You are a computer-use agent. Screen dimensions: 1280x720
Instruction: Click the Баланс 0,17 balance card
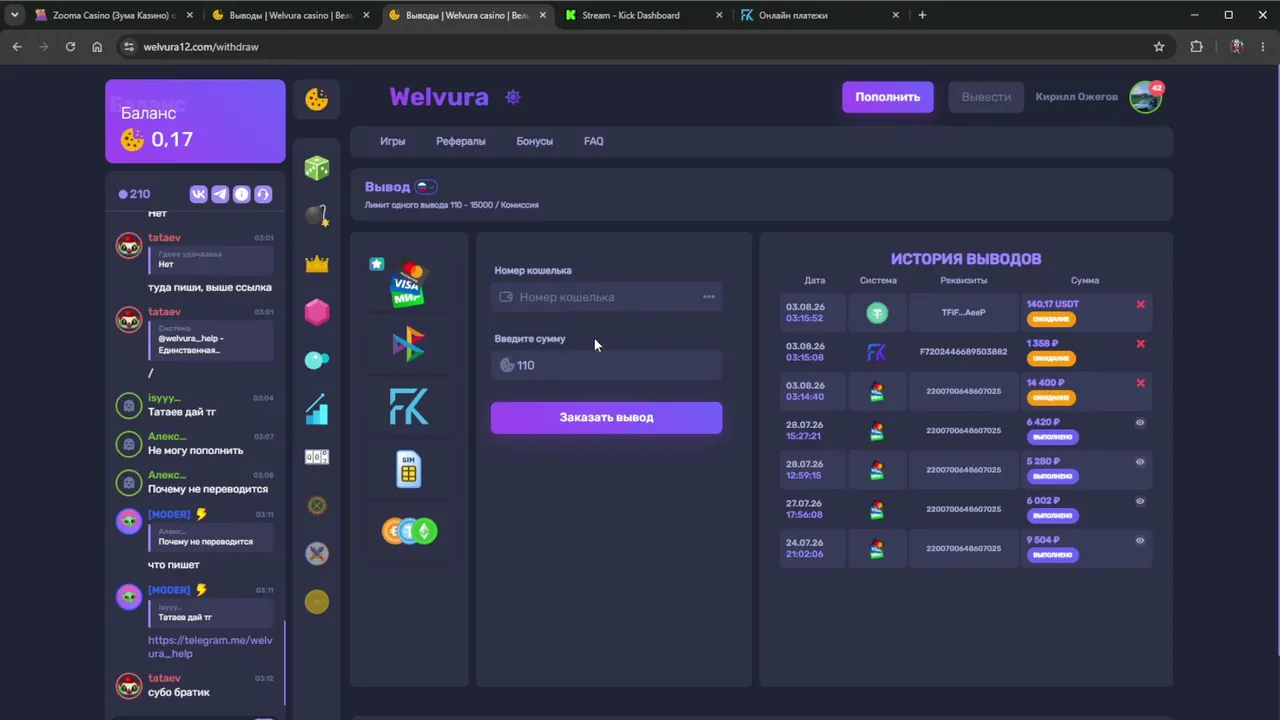tap(195, 121)
